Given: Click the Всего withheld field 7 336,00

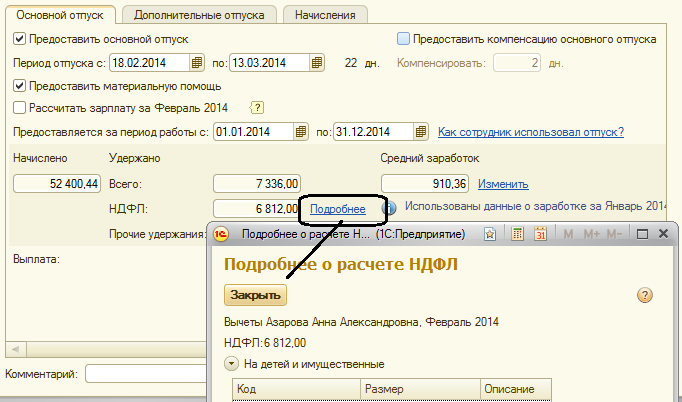Looking at the screenshot, I should 257,184.
